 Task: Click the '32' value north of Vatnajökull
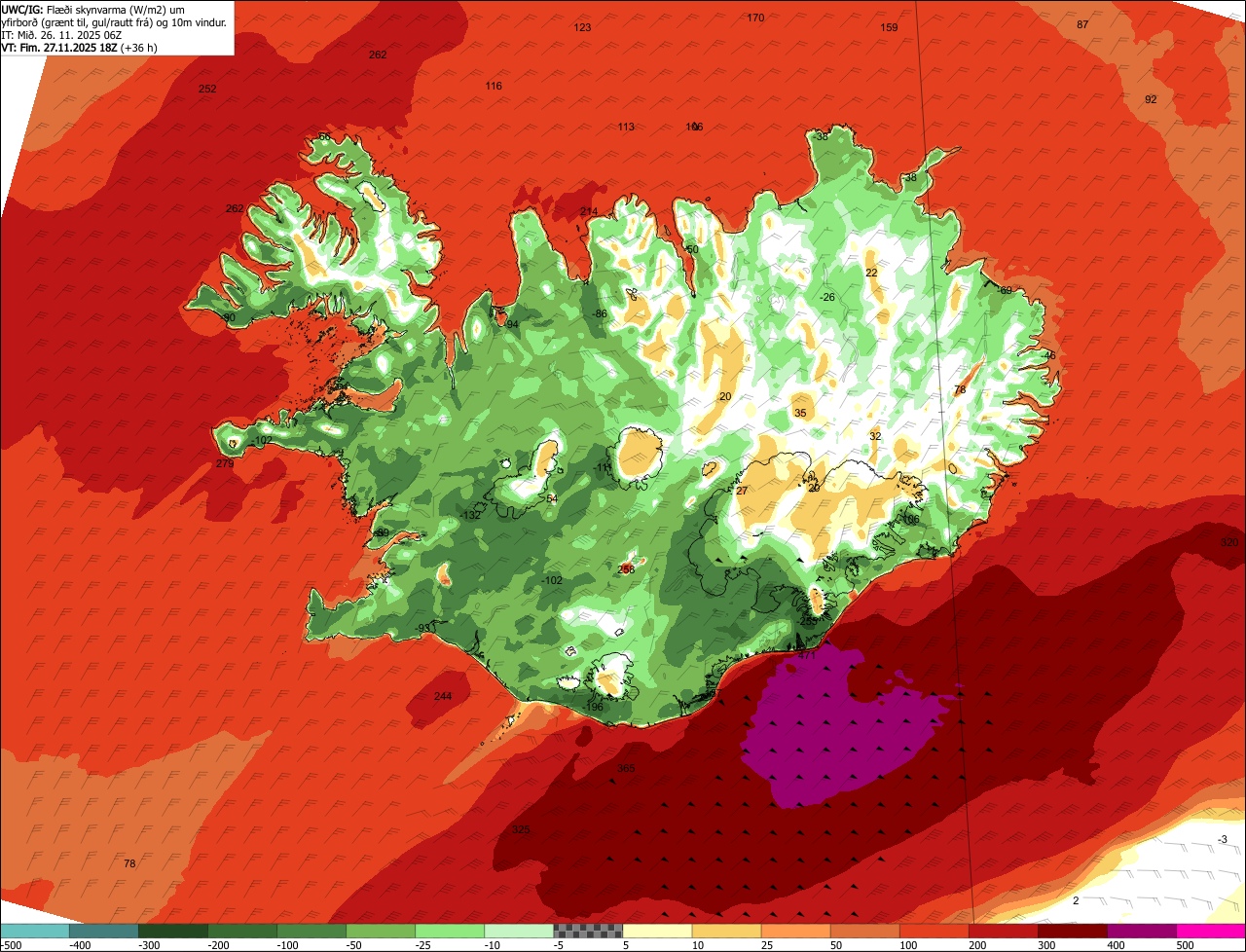(875, 436)
